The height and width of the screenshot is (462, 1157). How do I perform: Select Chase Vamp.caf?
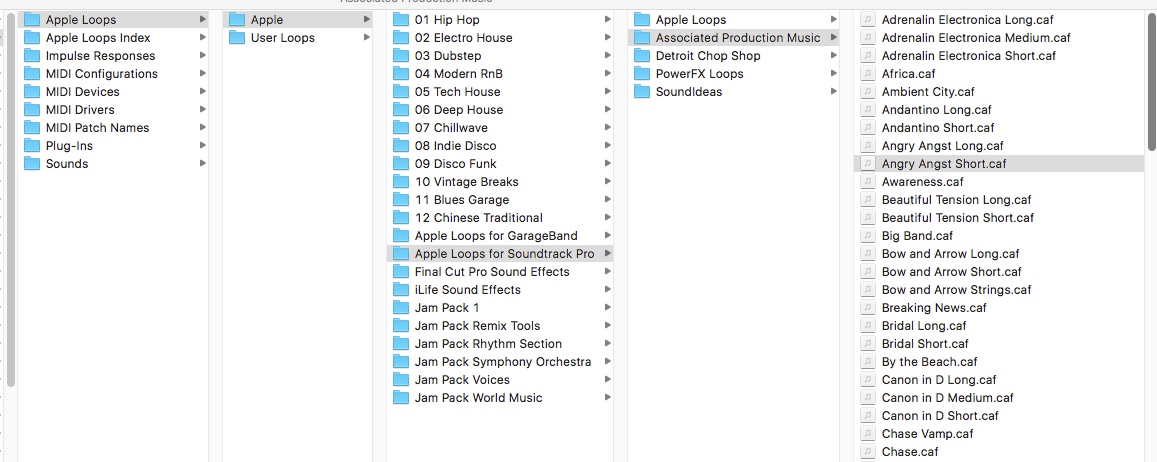1000,433
